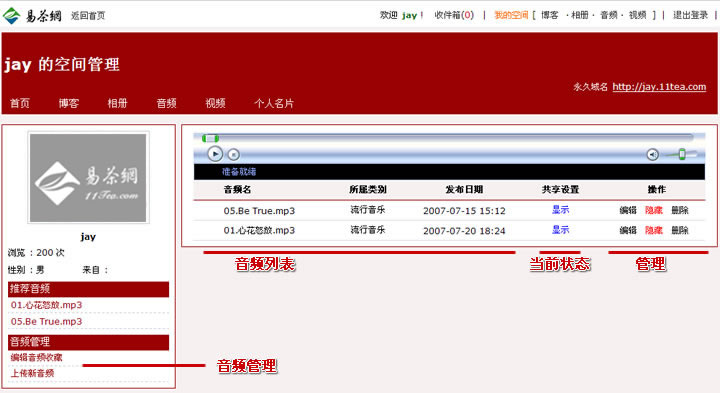Click date 2007-07-15 15:12
The height and width of the screenshot is (393, 720).
coord(464,211)
